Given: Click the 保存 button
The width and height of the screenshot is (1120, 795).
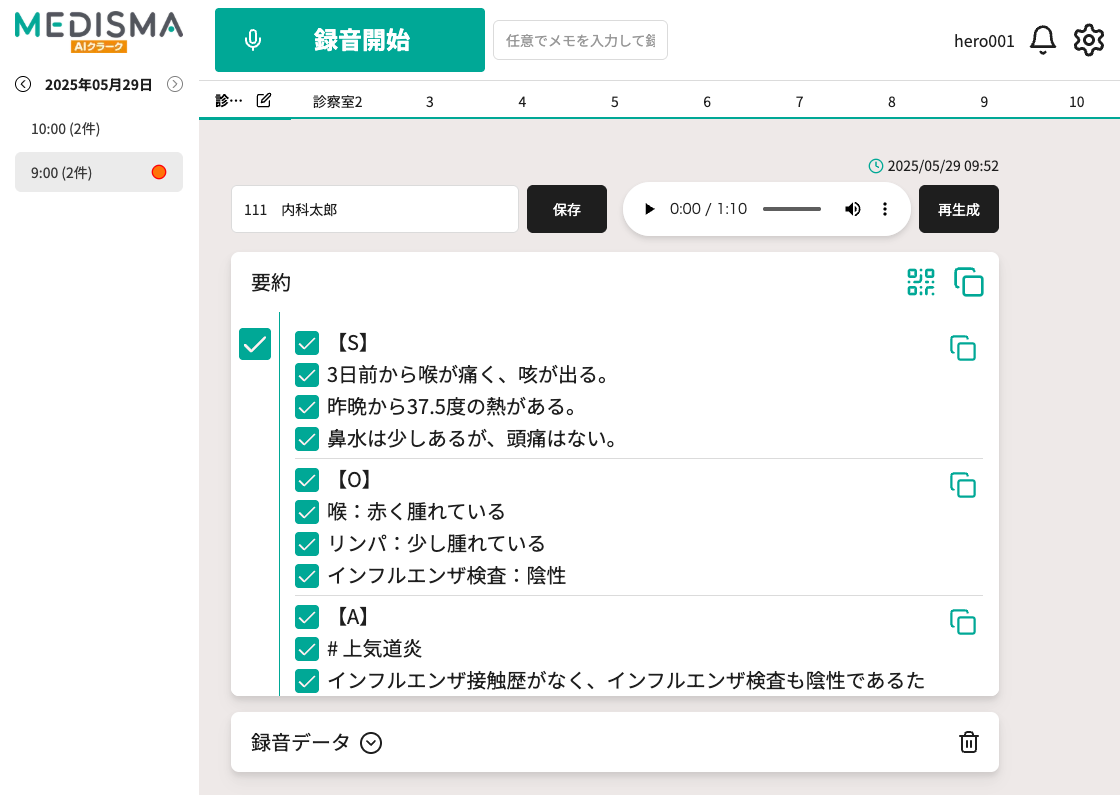Looking at the screenshot, I should click(x=567, y=209).
